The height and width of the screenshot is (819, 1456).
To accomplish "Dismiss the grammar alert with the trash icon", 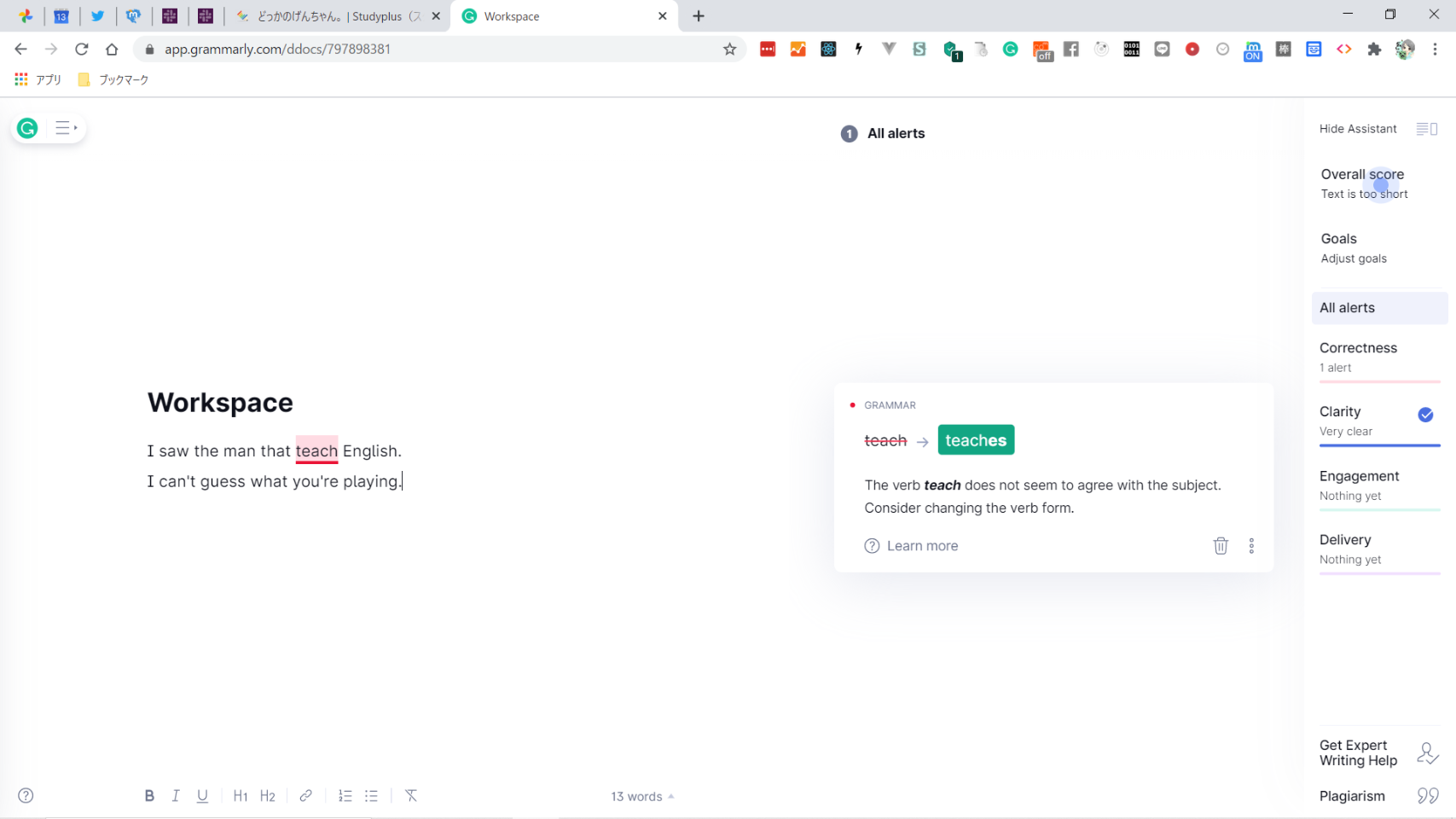I will tap(1221, 546).
